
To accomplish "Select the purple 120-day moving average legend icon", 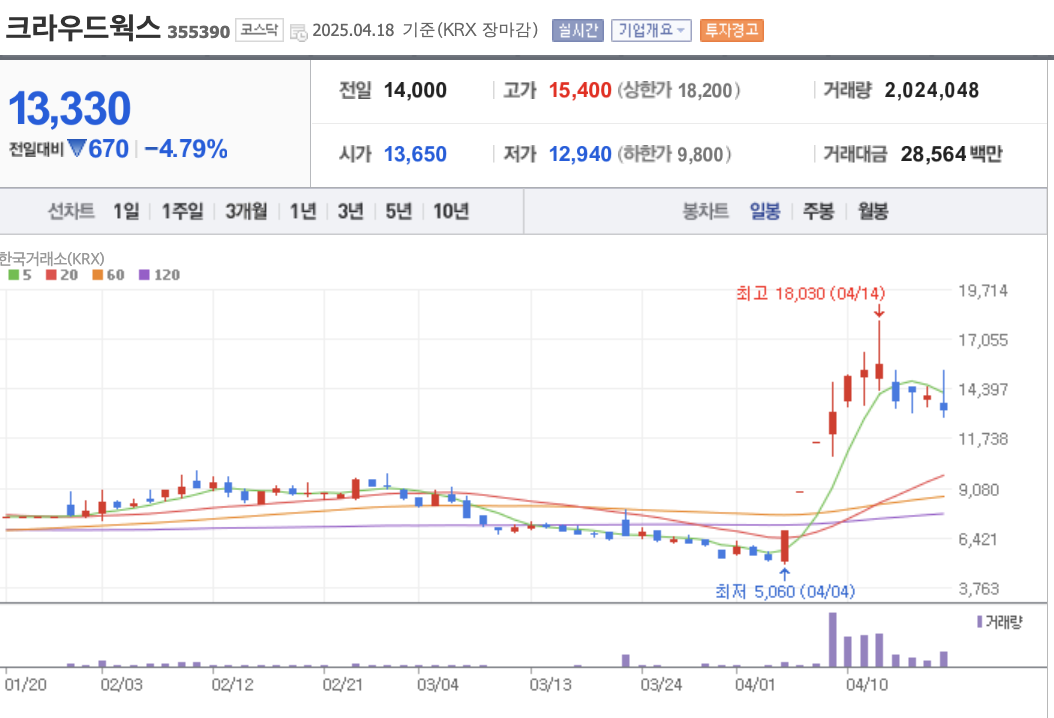I will tap(143, 275).
